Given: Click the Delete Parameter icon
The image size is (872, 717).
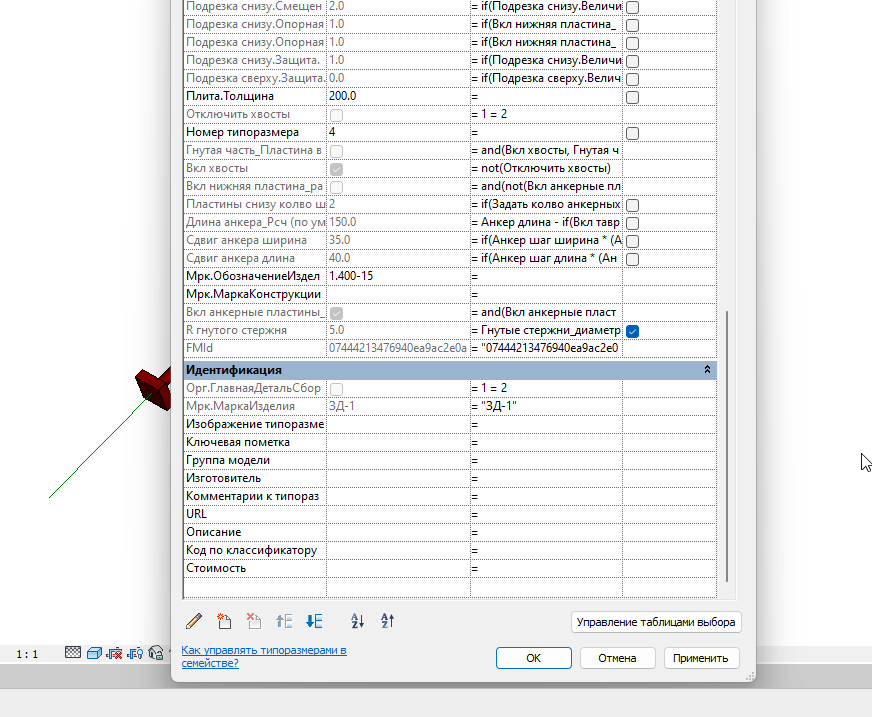Looking at the screenshot, I should point(254,621).
